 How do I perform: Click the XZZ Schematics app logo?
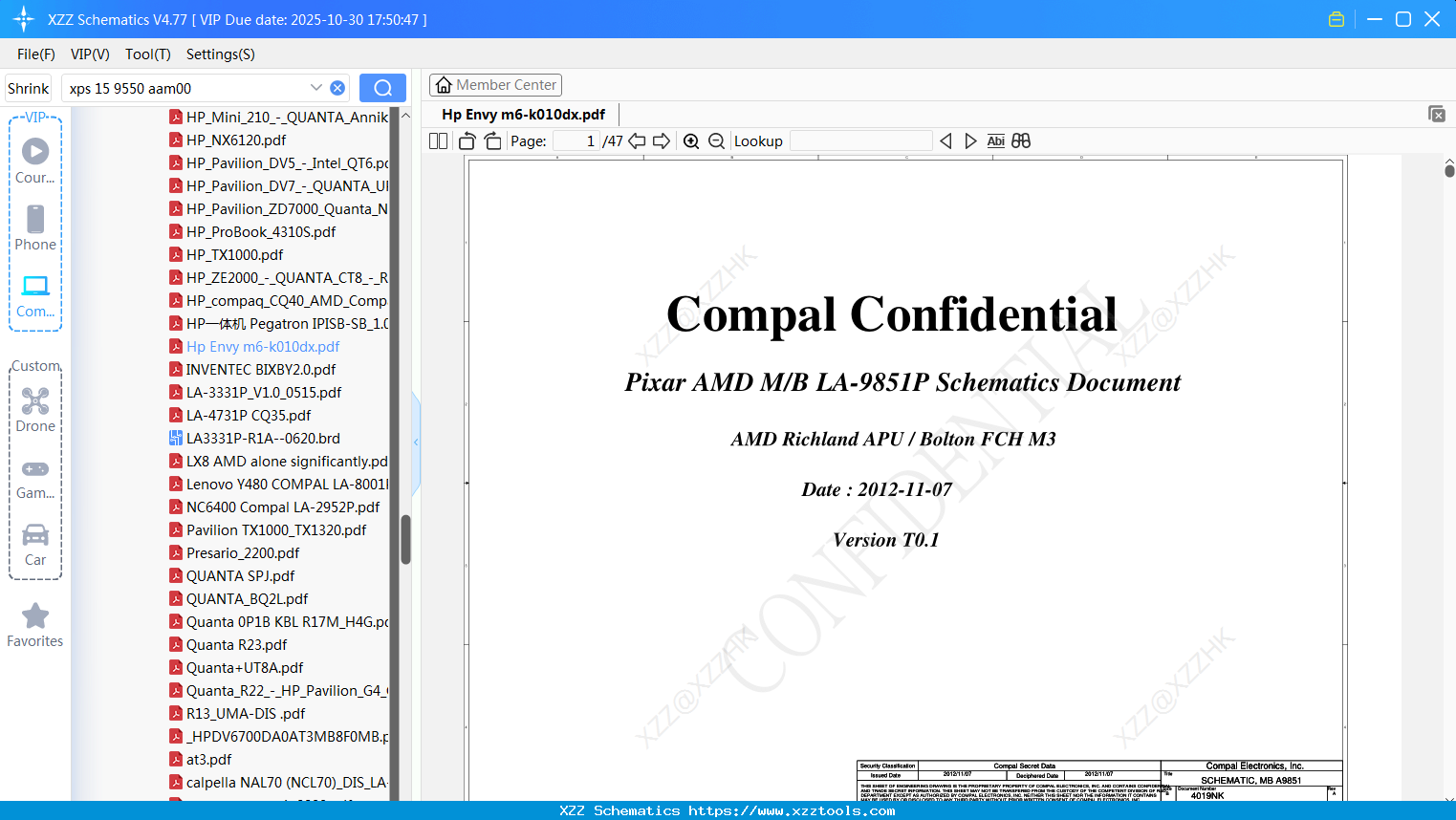coord(24,19)
